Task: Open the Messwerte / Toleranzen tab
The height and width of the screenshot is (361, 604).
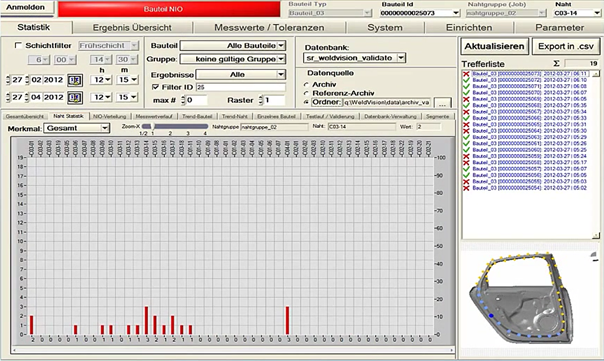Action: tap(269, 28)
